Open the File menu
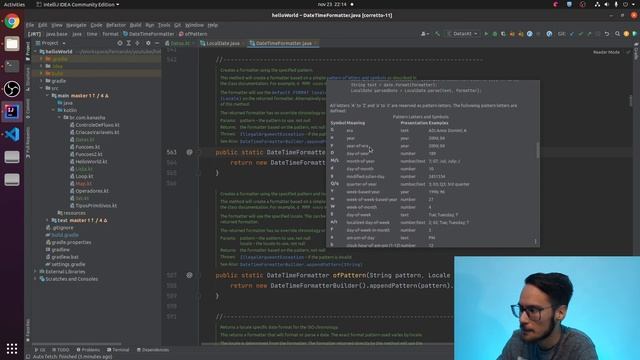The height and width of the screenshot is (360, 640). pos(30,25)
